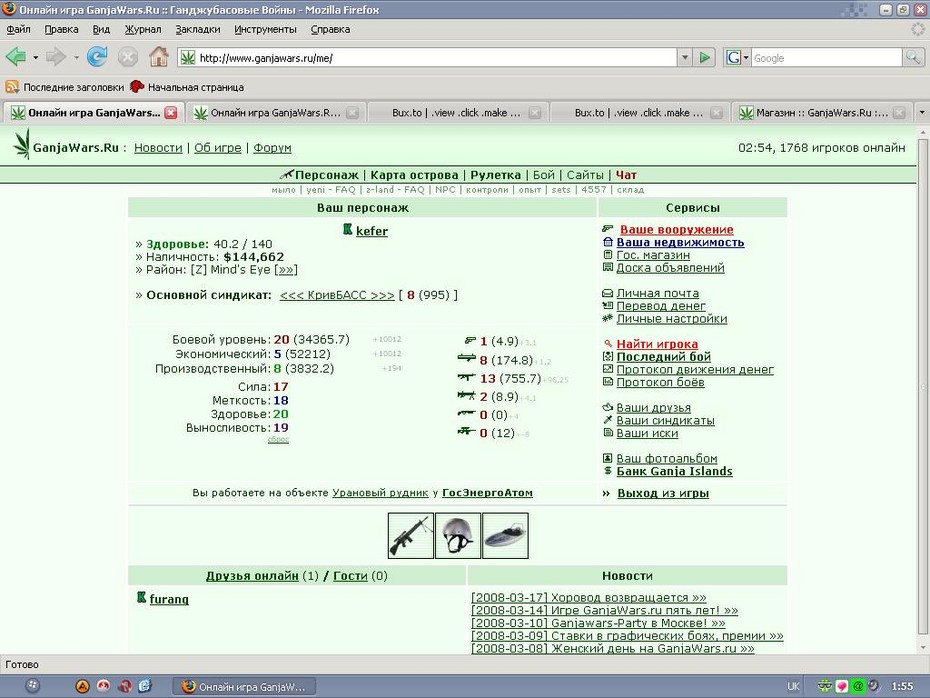Screen dimensions: 930x698
Task: Open the ГосЭнергоАтом link
Action: (488, 493)
